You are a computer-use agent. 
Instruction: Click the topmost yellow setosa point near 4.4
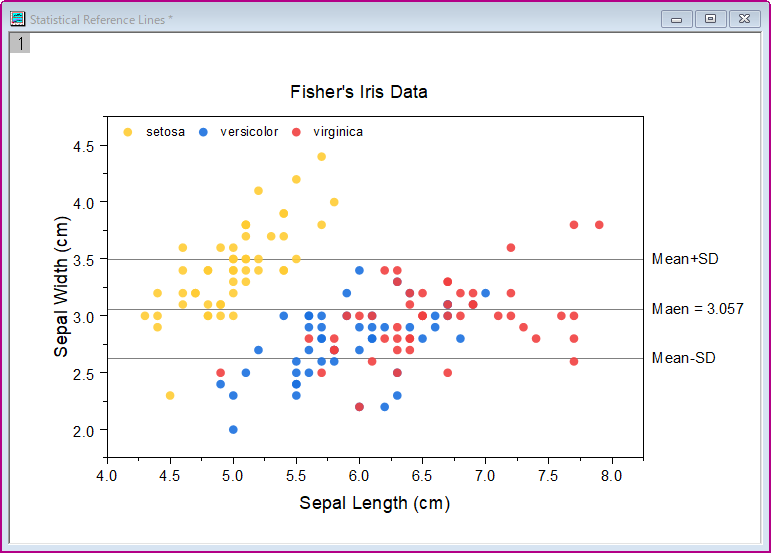click(x=322, y=157)
